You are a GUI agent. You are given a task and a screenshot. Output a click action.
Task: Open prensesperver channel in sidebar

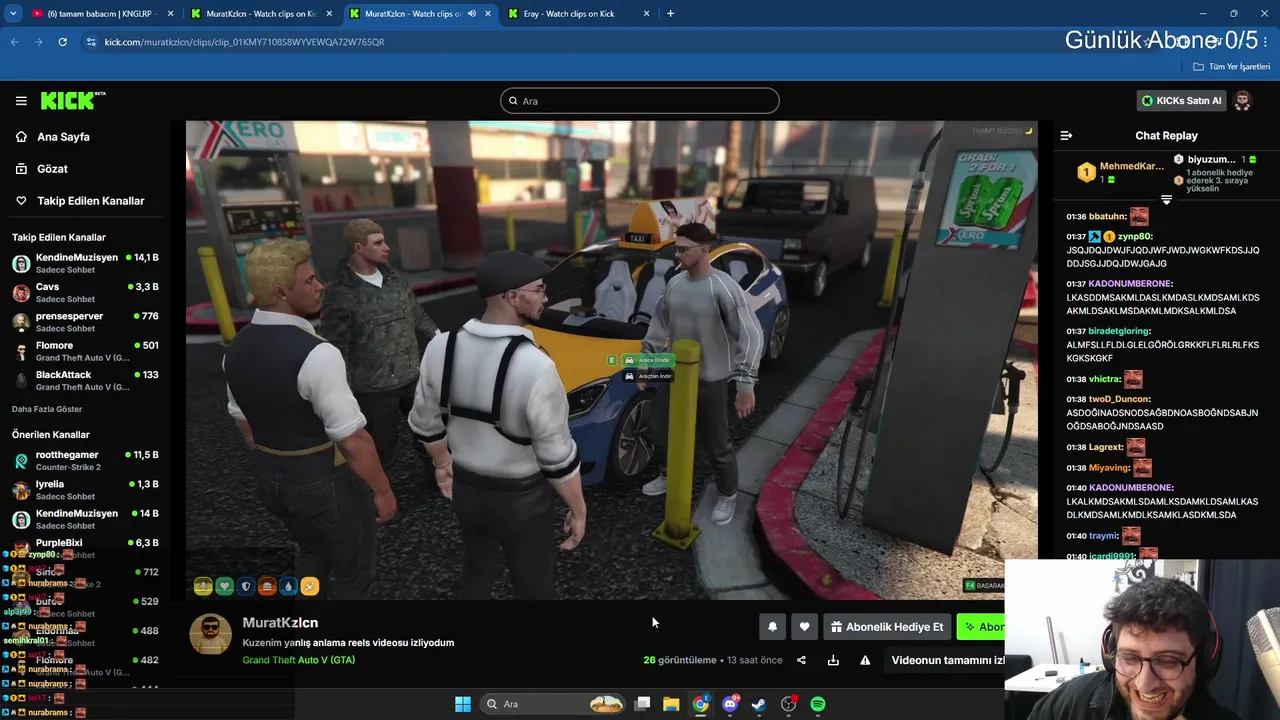pyautogui.click(x=85, y=322)
